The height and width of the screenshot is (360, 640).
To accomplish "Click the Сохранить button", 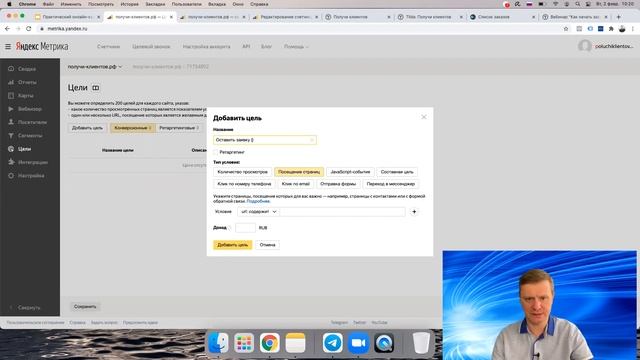I will click(x=85, y=307).
